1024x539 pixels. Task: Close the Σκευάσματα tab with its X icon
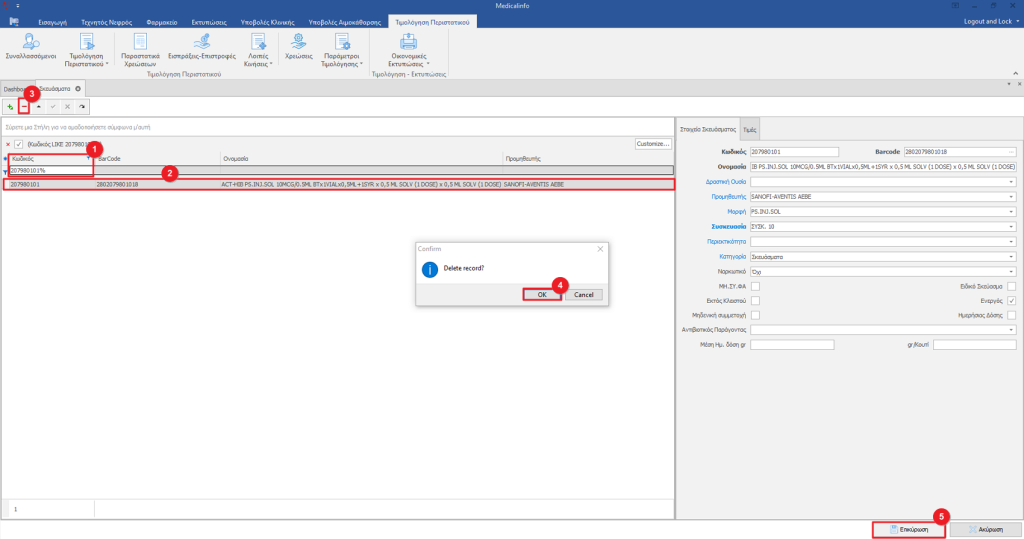[x=78, y=89]
